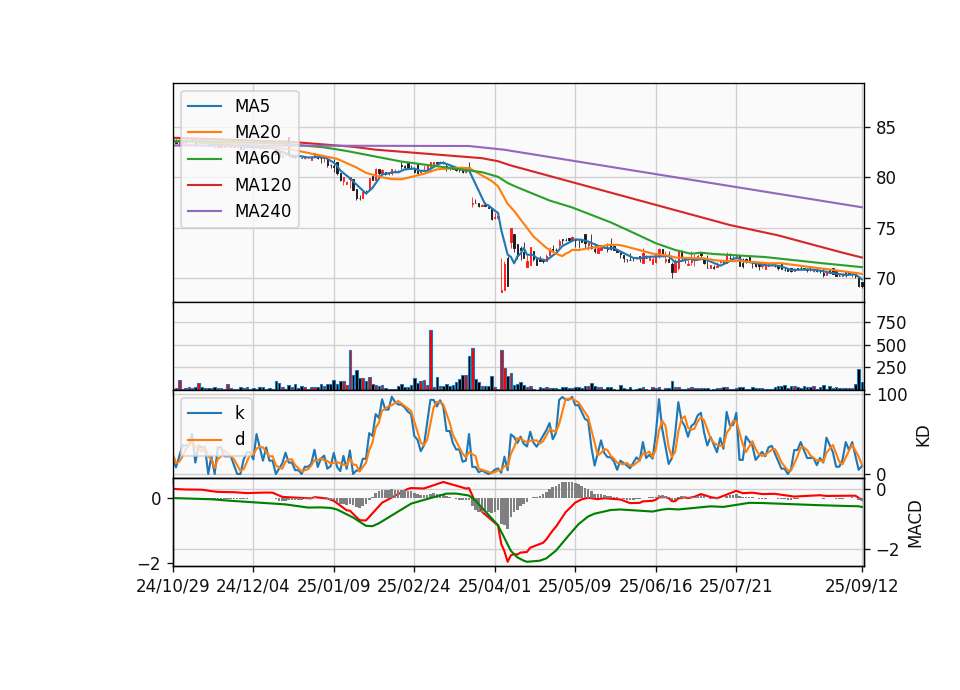Image resolution: width=960 pixels, height=690 pixels.
Task: Click the lowest candlestick after 25/04/01
Action: 502,276
